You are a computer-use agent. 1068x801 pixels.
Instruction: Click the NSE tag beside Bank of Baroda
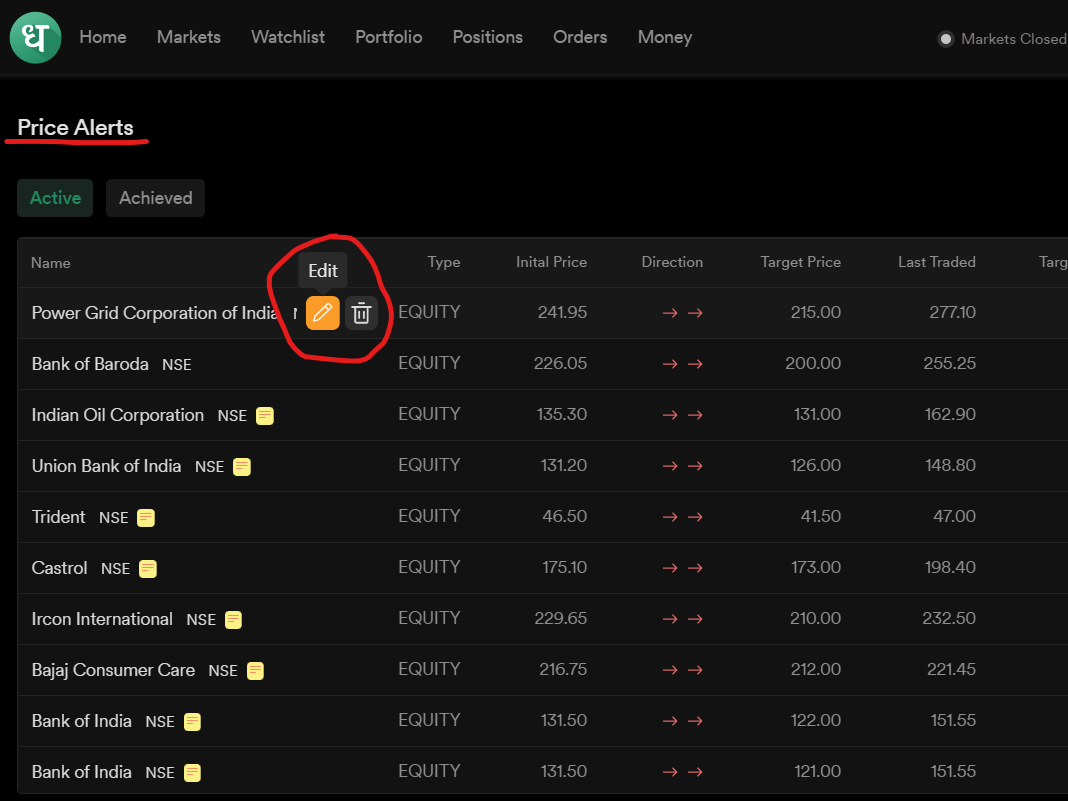click(x=176, y=365)
